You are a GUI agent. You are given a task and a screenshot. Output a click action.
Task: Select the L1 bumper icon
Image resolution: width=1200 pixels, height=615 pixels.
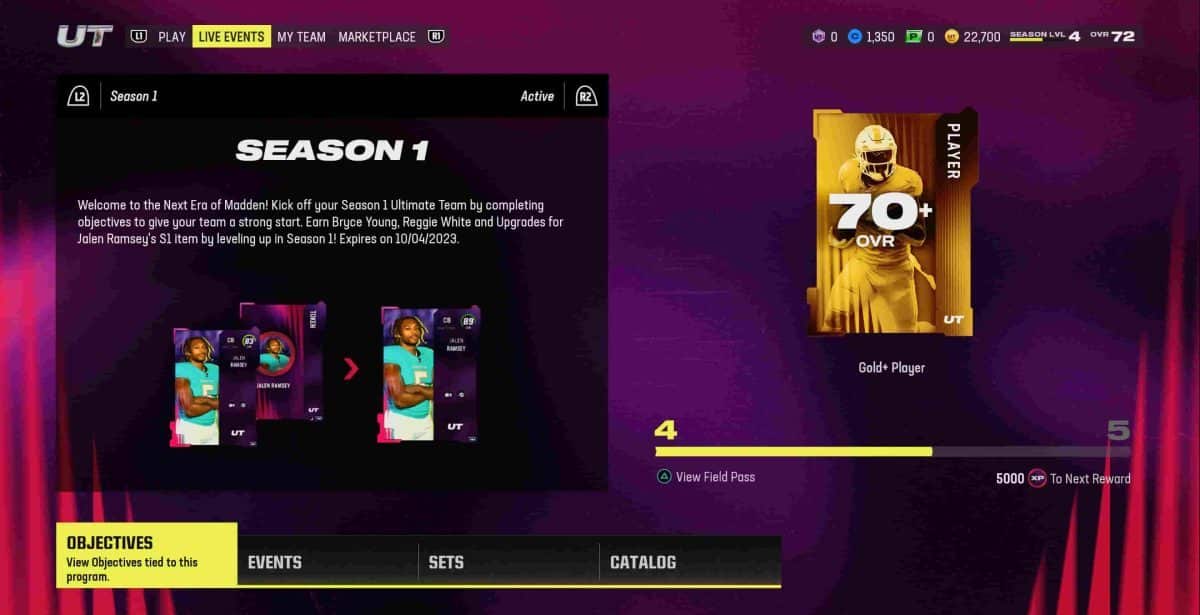pos(138,36)
